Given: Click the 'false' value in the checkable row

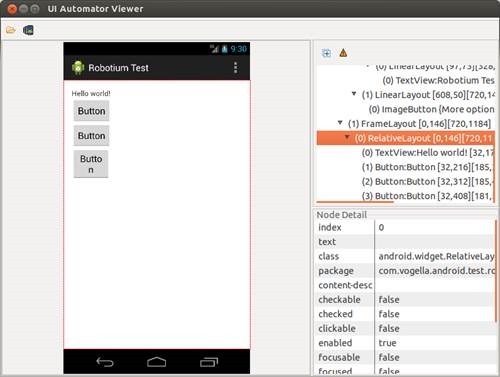Looking at the screenshot, I should [x=435, y=299].
